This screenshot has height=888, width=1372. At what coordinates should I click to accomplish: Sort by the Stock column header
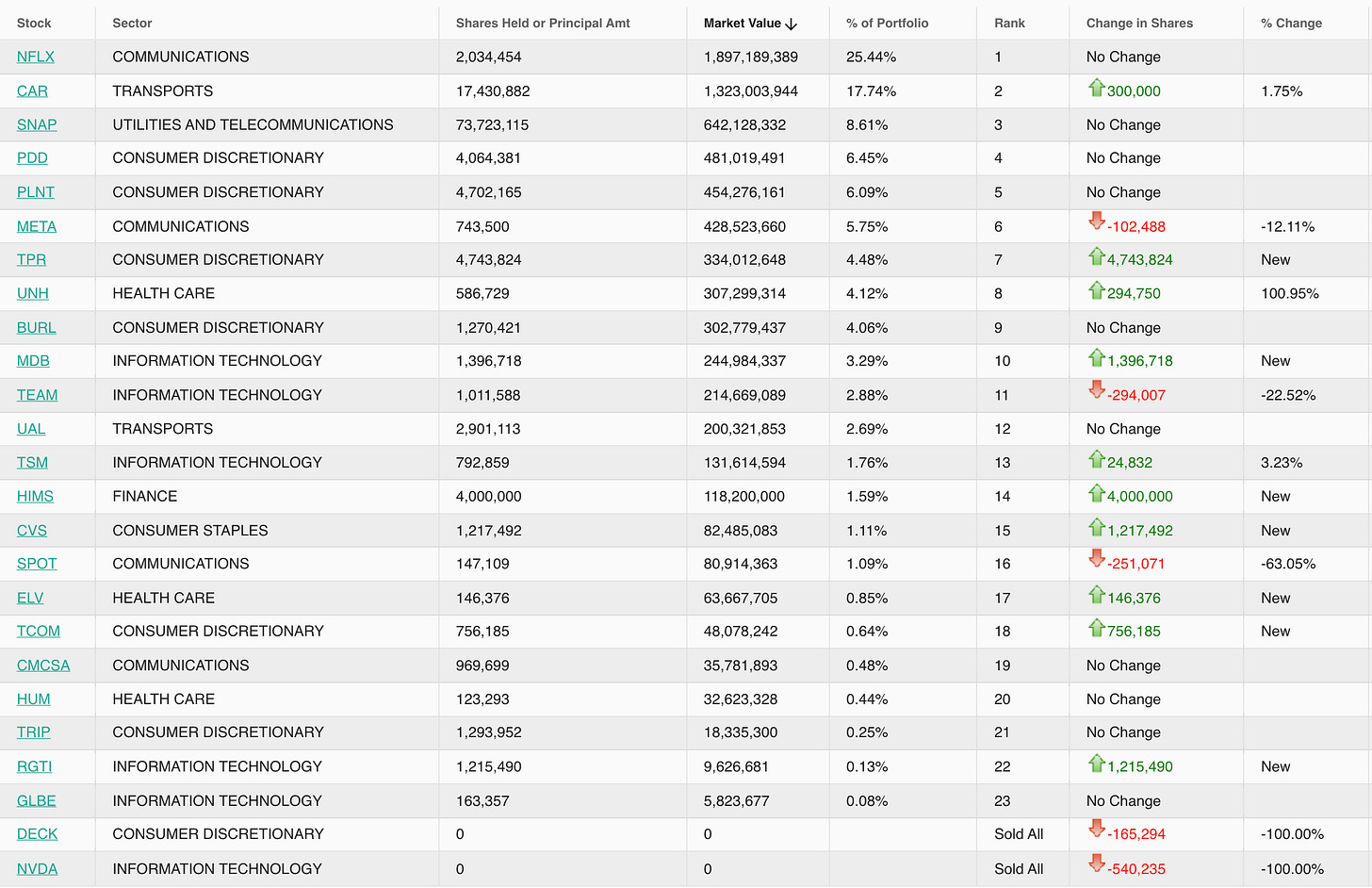point(34,23)
